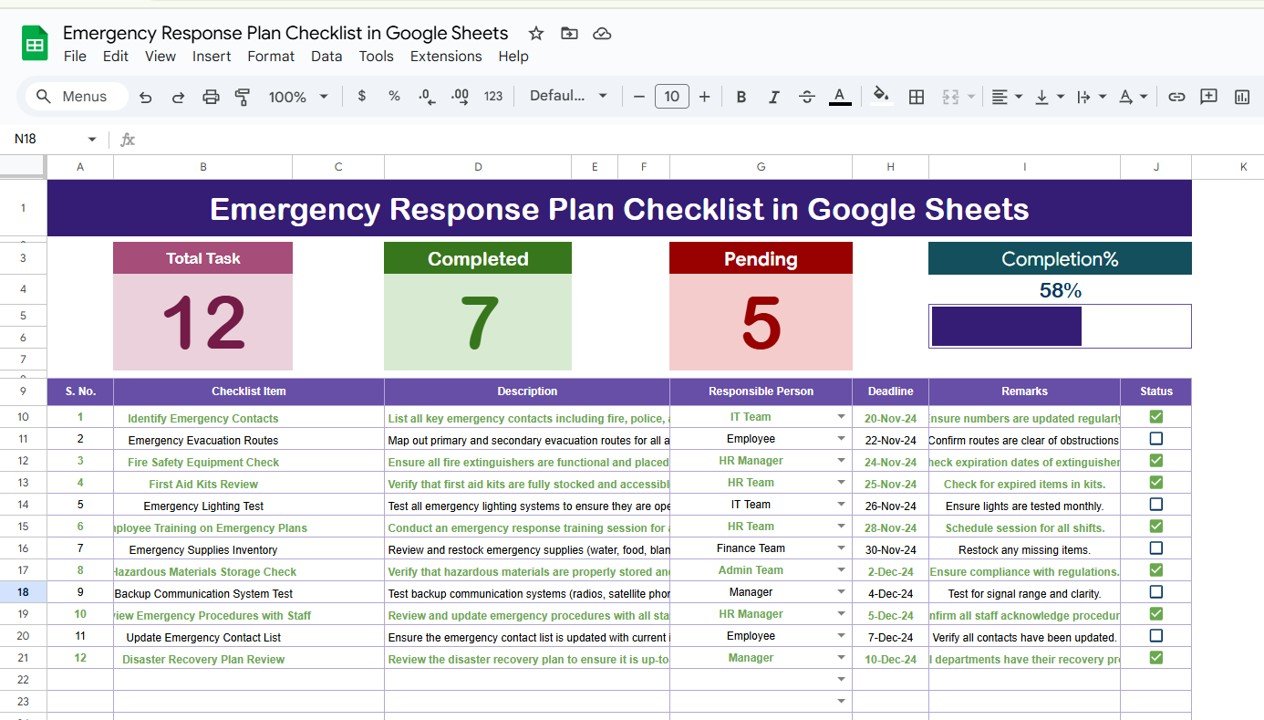The height and width of the screenshot is (720, 1264).
Task: Open the Google Sheets home icon
Action: (x=35, y=44)
